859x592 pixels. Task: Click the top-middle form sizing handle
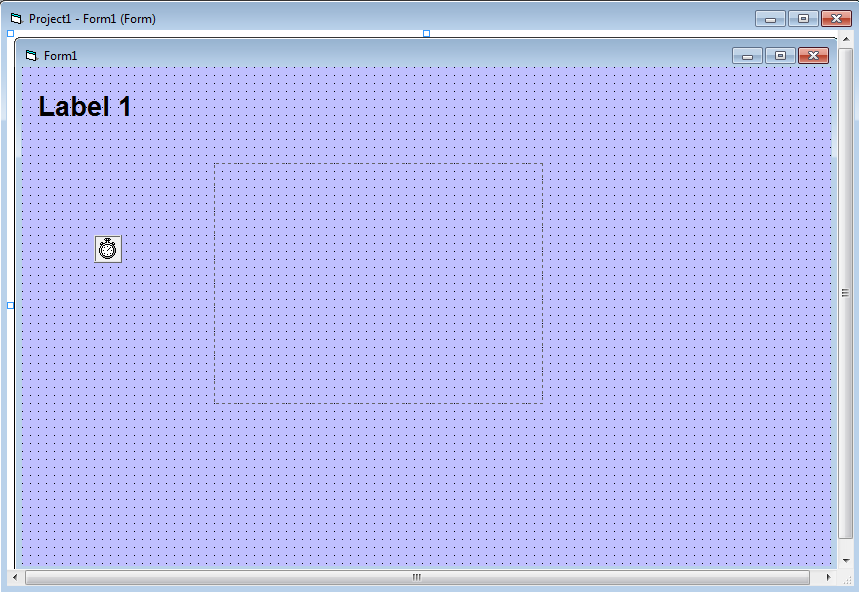(426, 33)
